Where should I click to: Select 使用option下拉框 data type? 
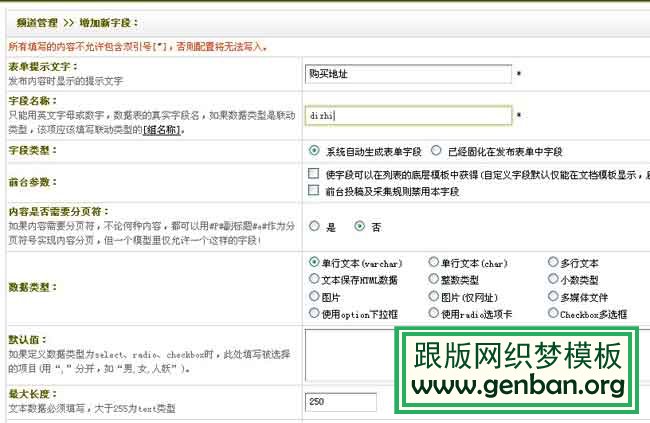[x=314, y=313]
